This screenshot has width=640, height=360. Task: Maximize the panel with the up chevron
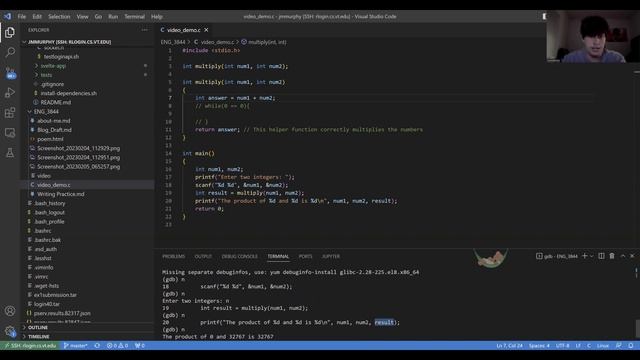(x=623, y=256)
